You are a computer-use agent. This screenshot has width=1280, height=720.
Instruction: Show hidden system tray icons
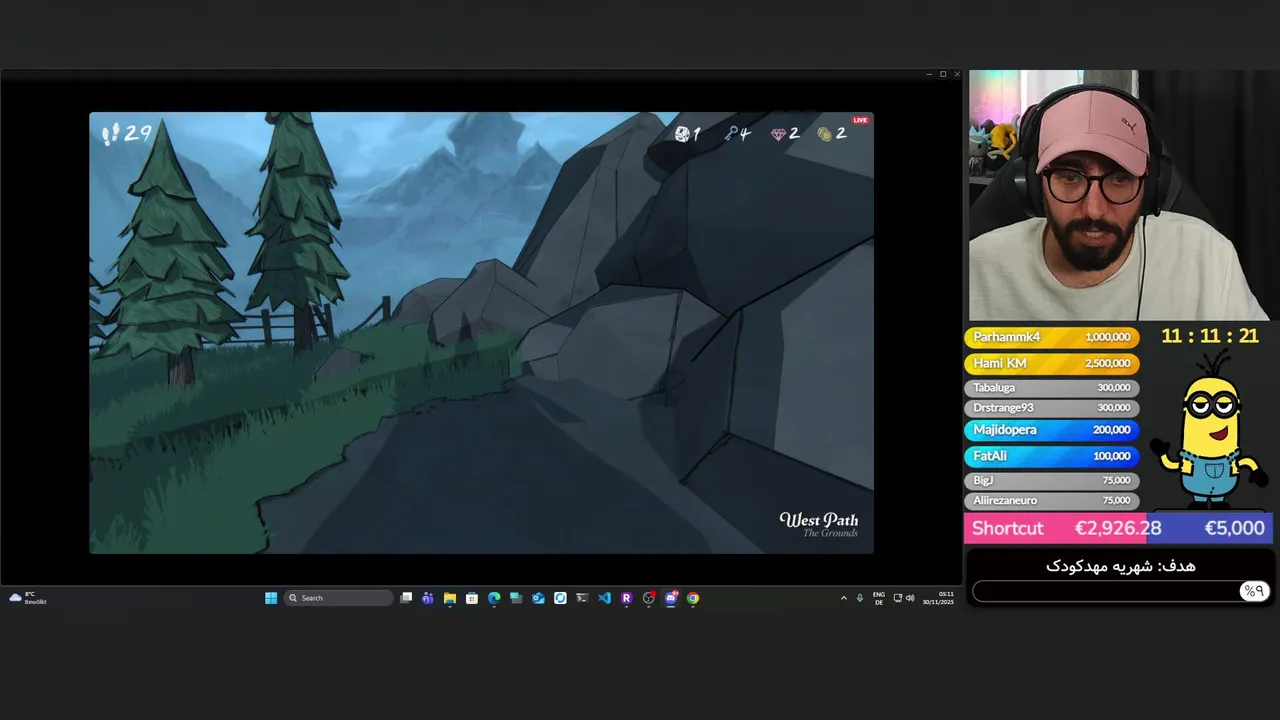coord(843,598)
